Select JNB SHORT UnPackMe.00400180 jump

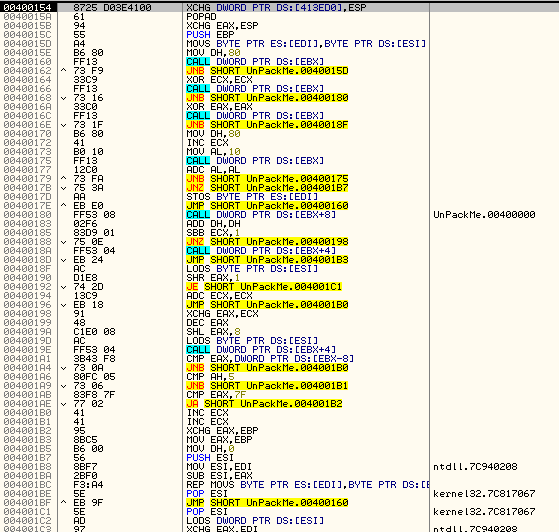click(x=267, y=98)
